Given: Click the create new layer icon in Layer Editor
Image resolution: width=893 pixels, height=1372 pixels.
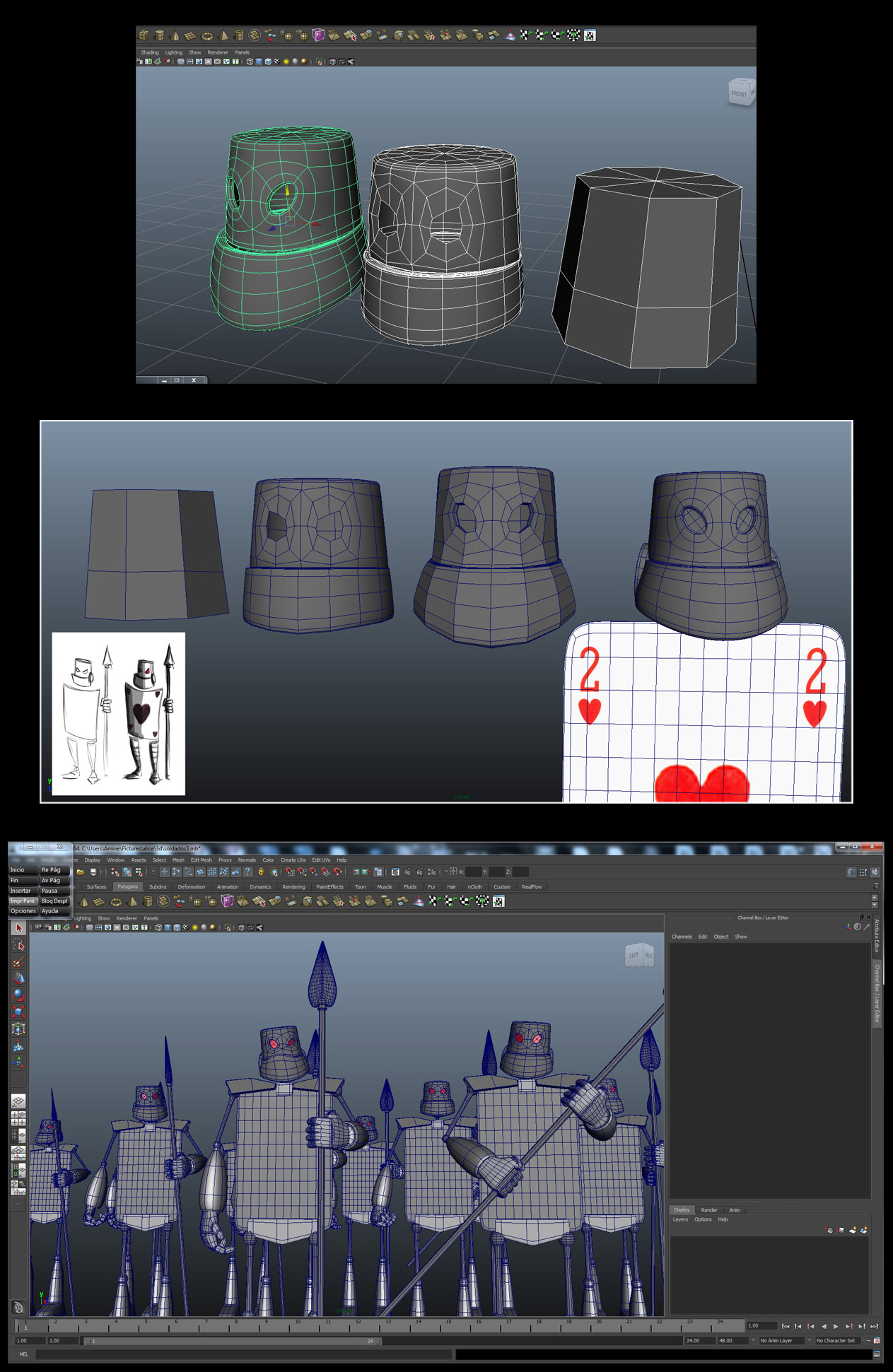Looking at the screenshot, I should pyautogui.click(x=853, y=1230).
